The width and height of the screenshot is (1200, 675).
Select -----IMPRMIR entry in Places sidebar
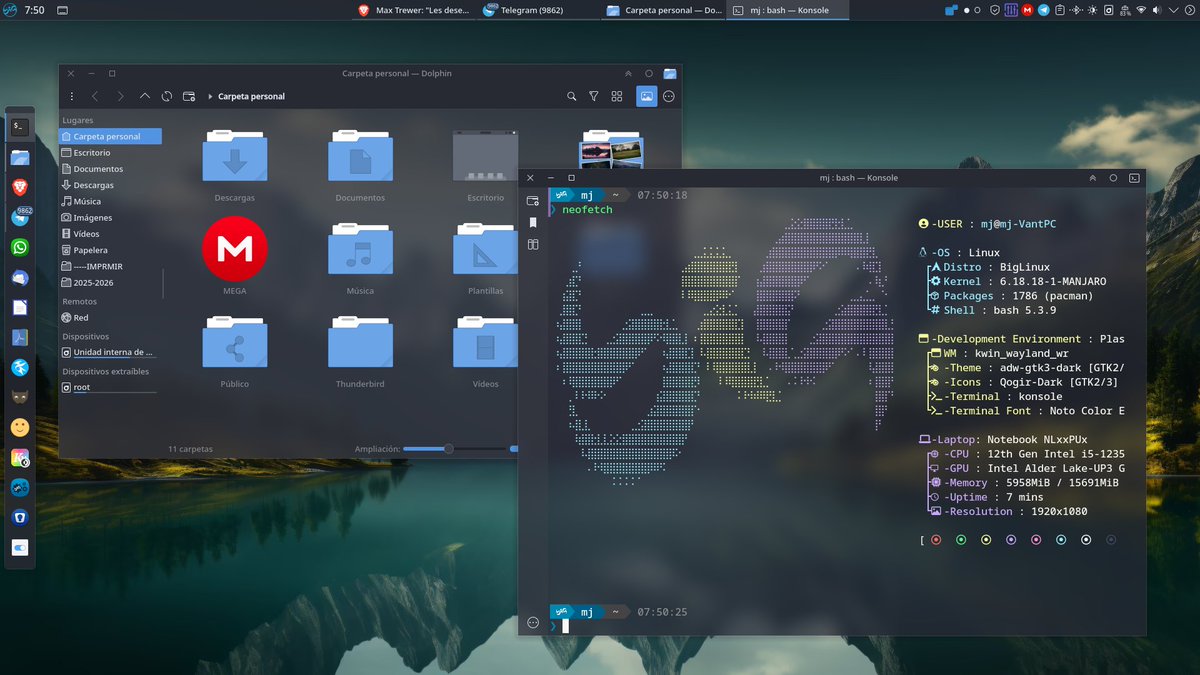(110, 266)
